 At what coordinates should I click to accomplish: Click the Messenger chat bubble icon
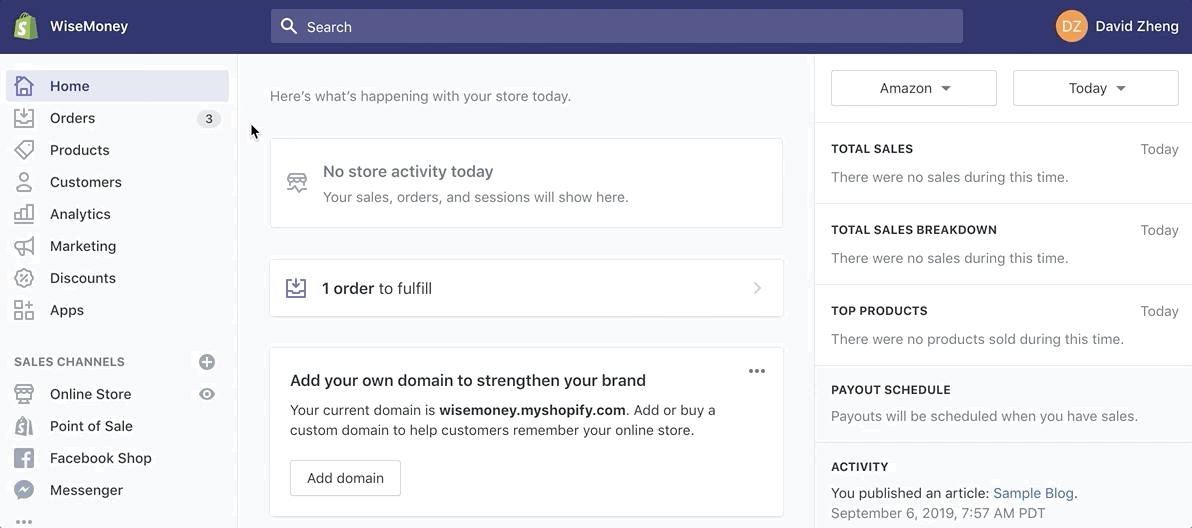(x=24, y=489)
